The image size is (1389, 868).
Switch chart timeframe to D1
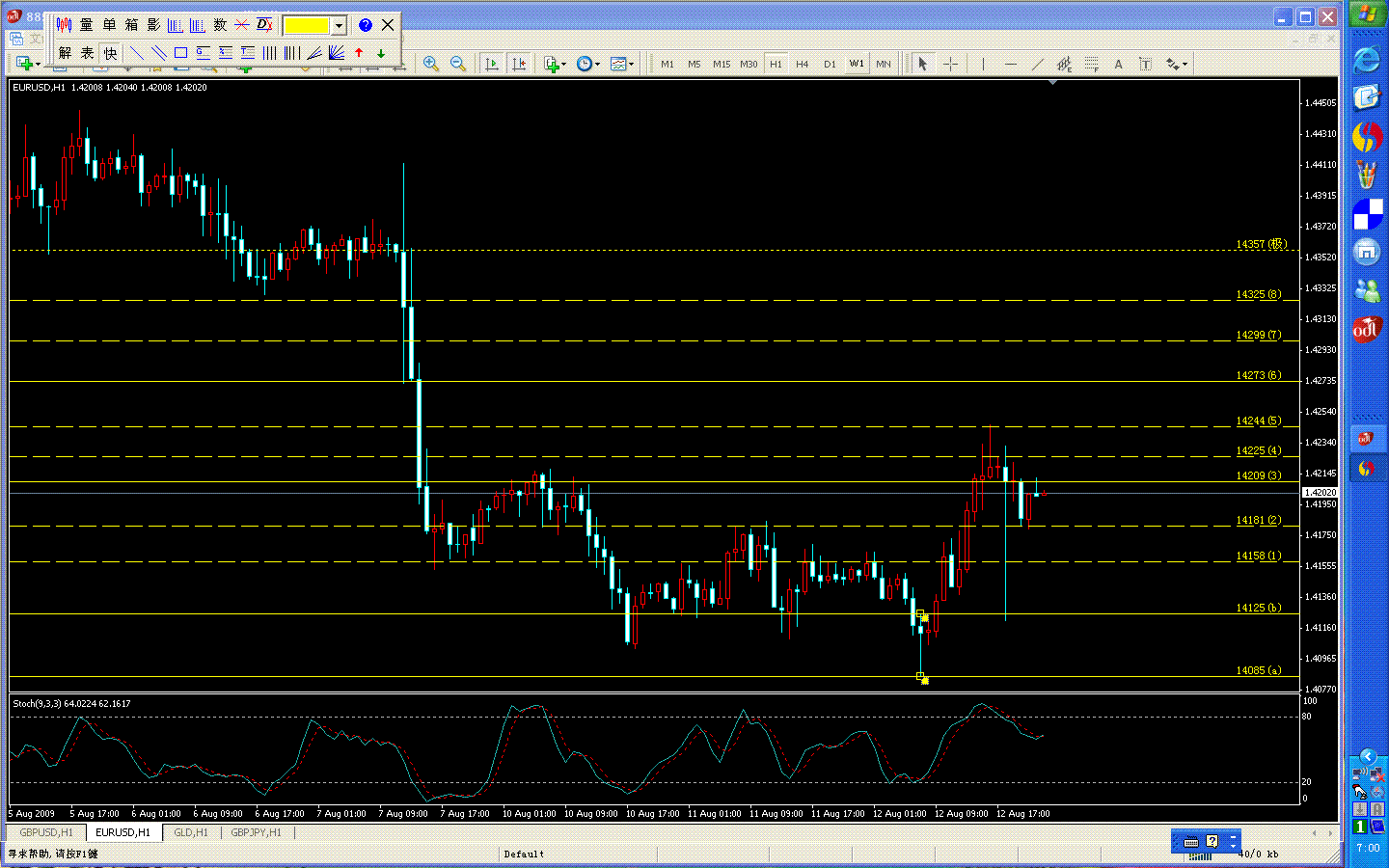click(830, 64)
